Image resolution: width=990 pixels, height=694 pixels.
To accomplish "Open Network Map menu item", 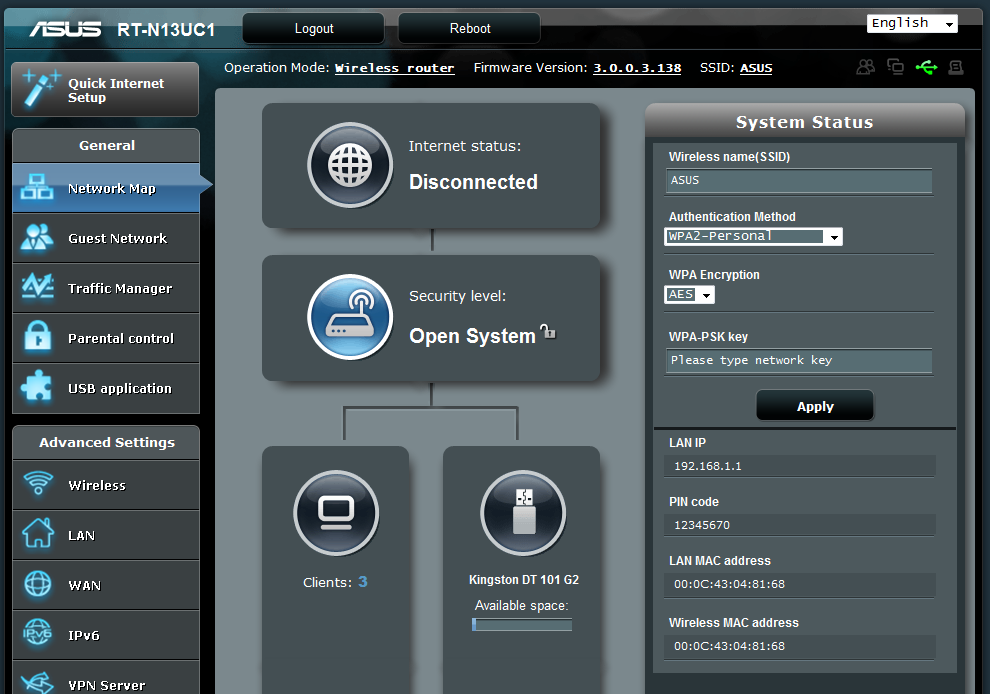I will click(106, 188).
